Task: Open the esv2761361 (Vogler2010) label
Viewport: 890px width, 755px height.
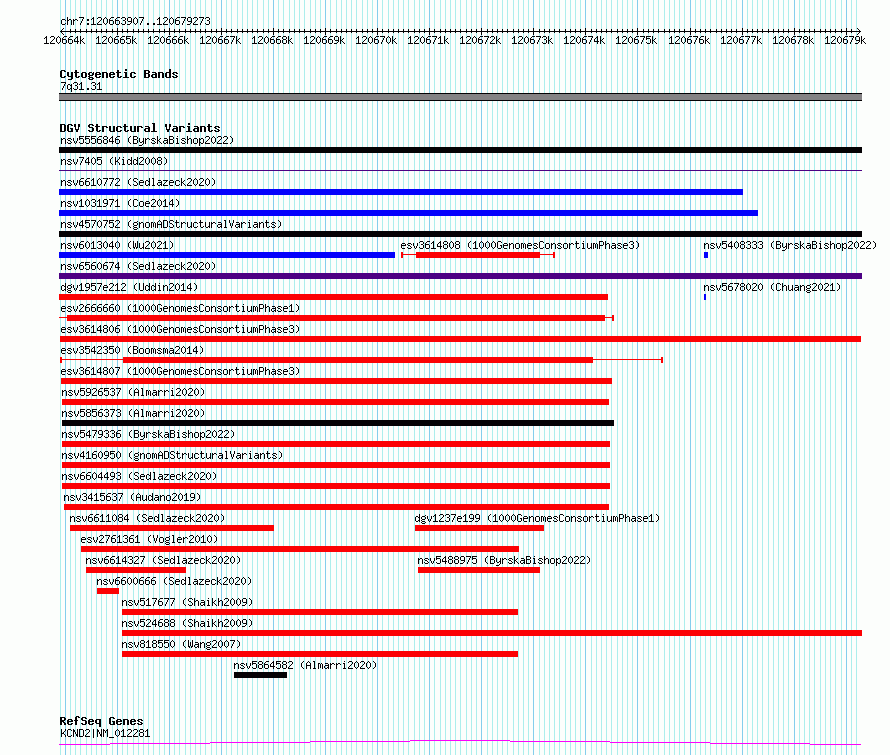Action: coord(149,539)
